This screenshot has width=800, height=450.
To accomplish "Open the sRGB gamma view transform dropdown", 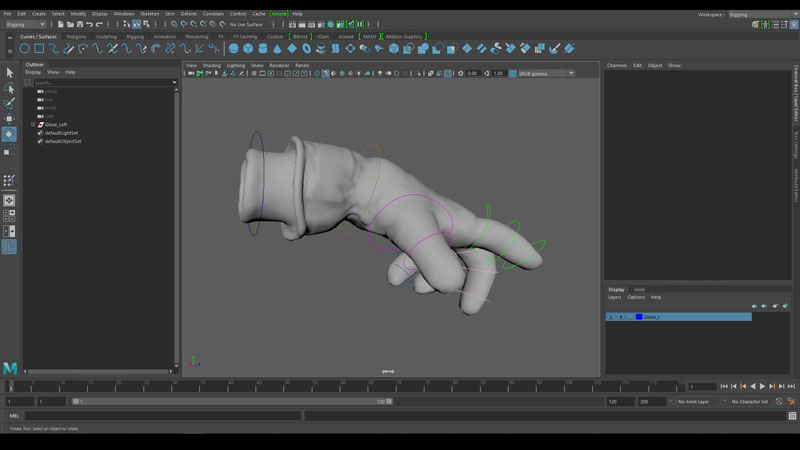I will [543, 73].
